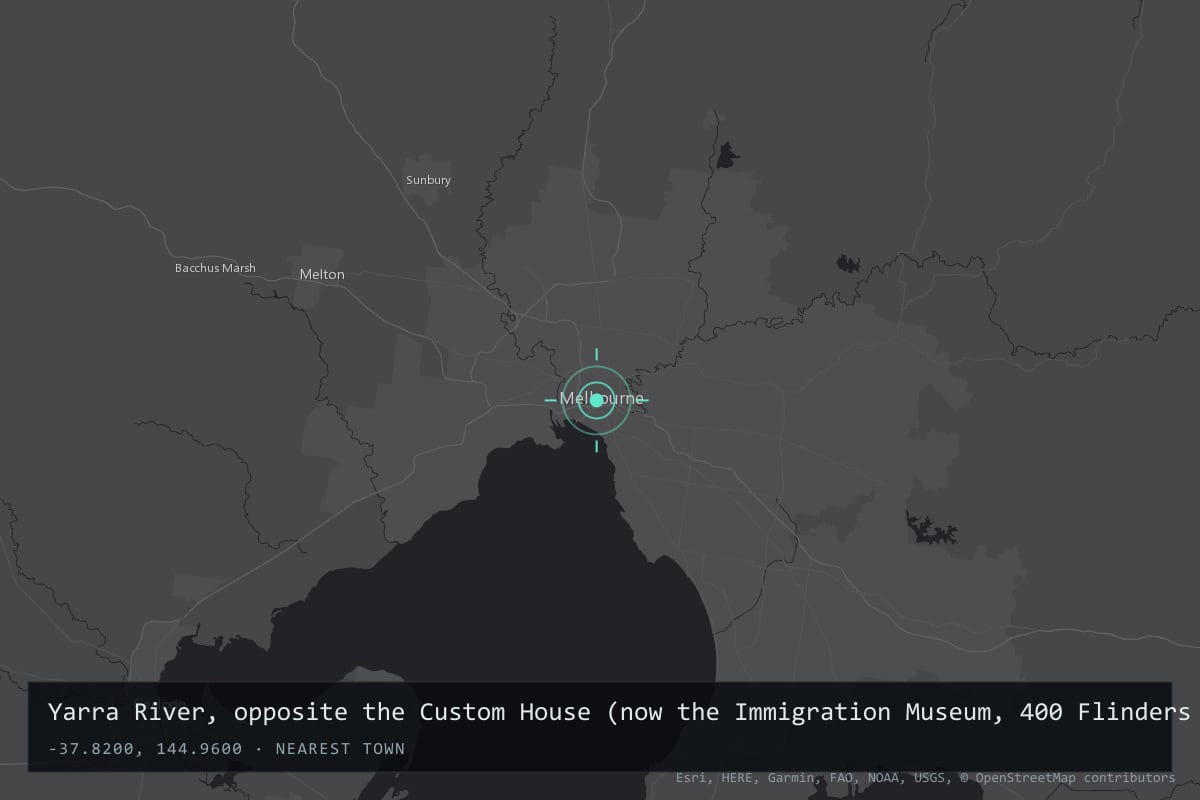
Task: Click the NEAREST TOWN caption text
Action: (x=340, y=748)
